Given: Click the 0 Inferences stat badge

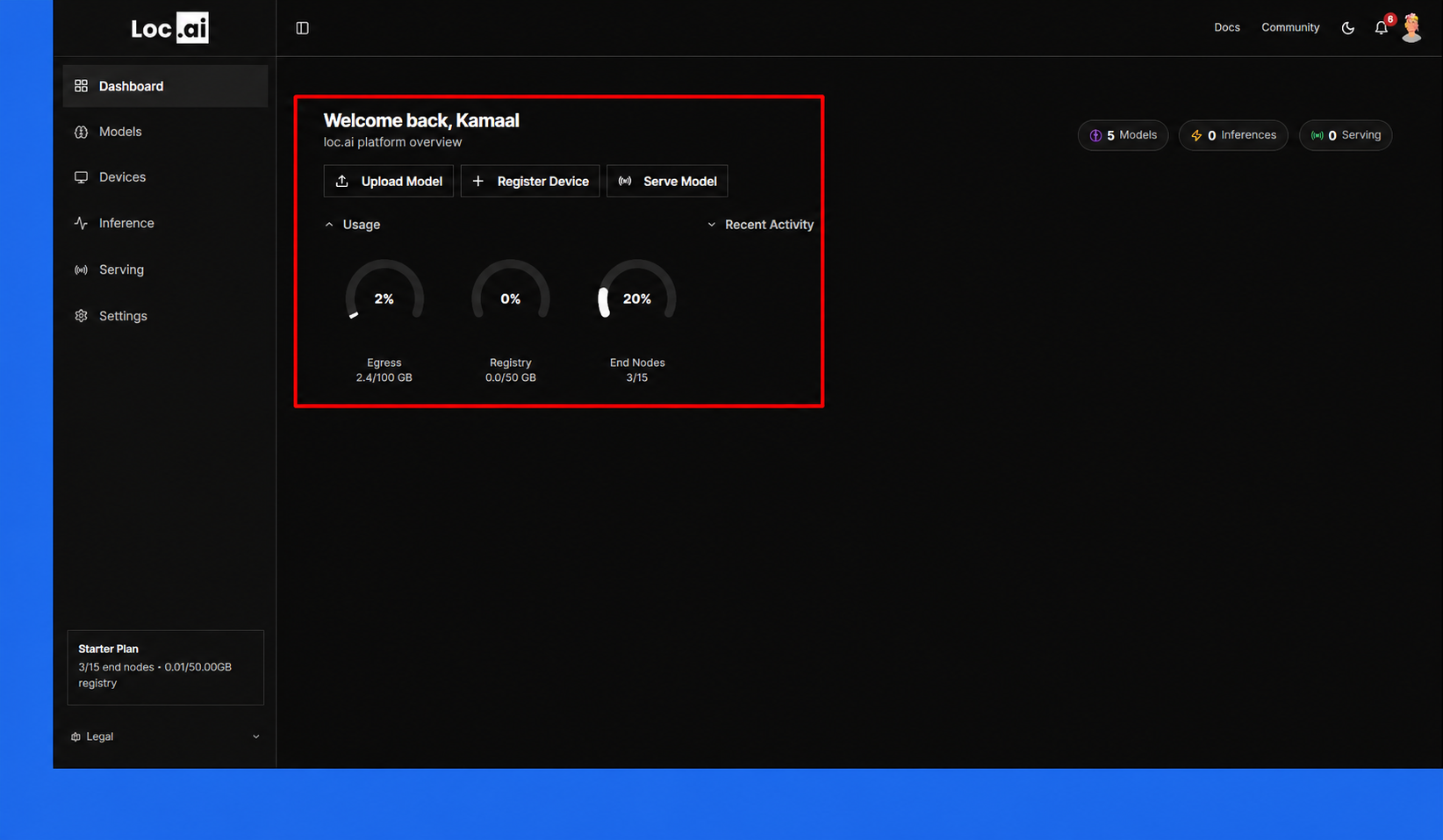Looking at the screenshot, I should [x=1233, y=135].
